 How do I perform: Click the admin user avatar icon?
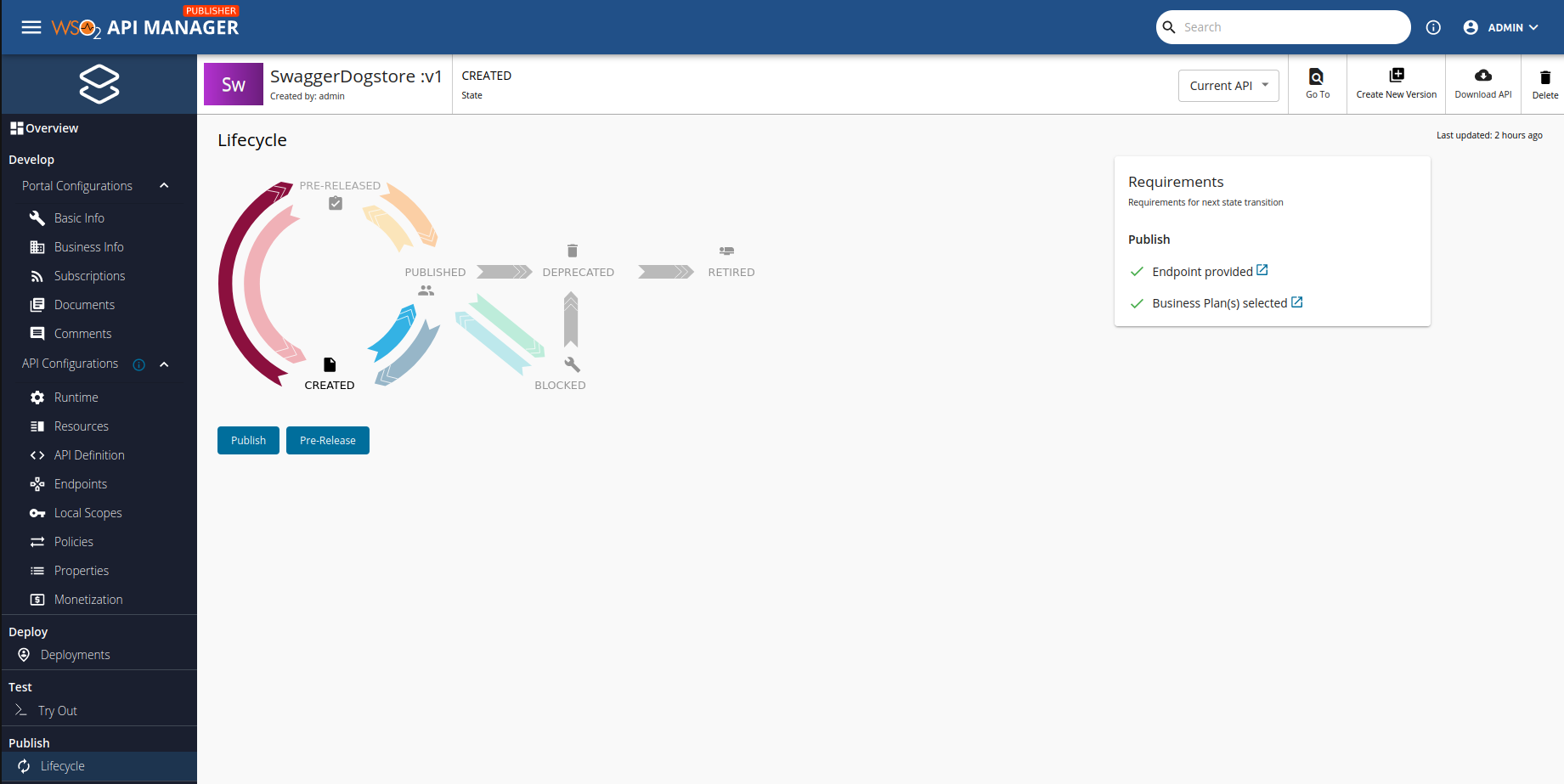[1471, 27]
